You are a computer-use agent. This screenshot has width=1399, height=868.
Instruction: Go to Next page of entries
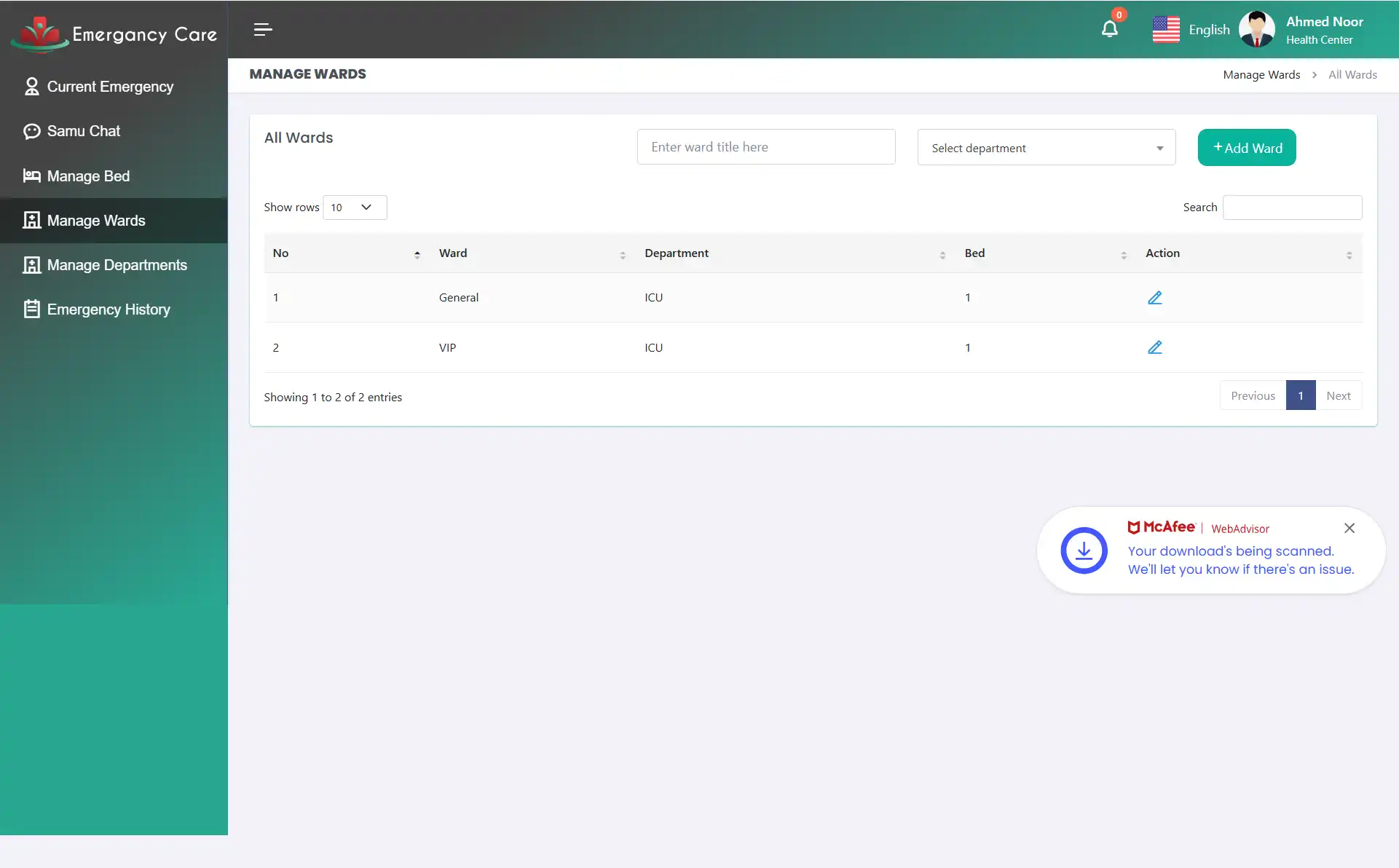[1339, 395]
